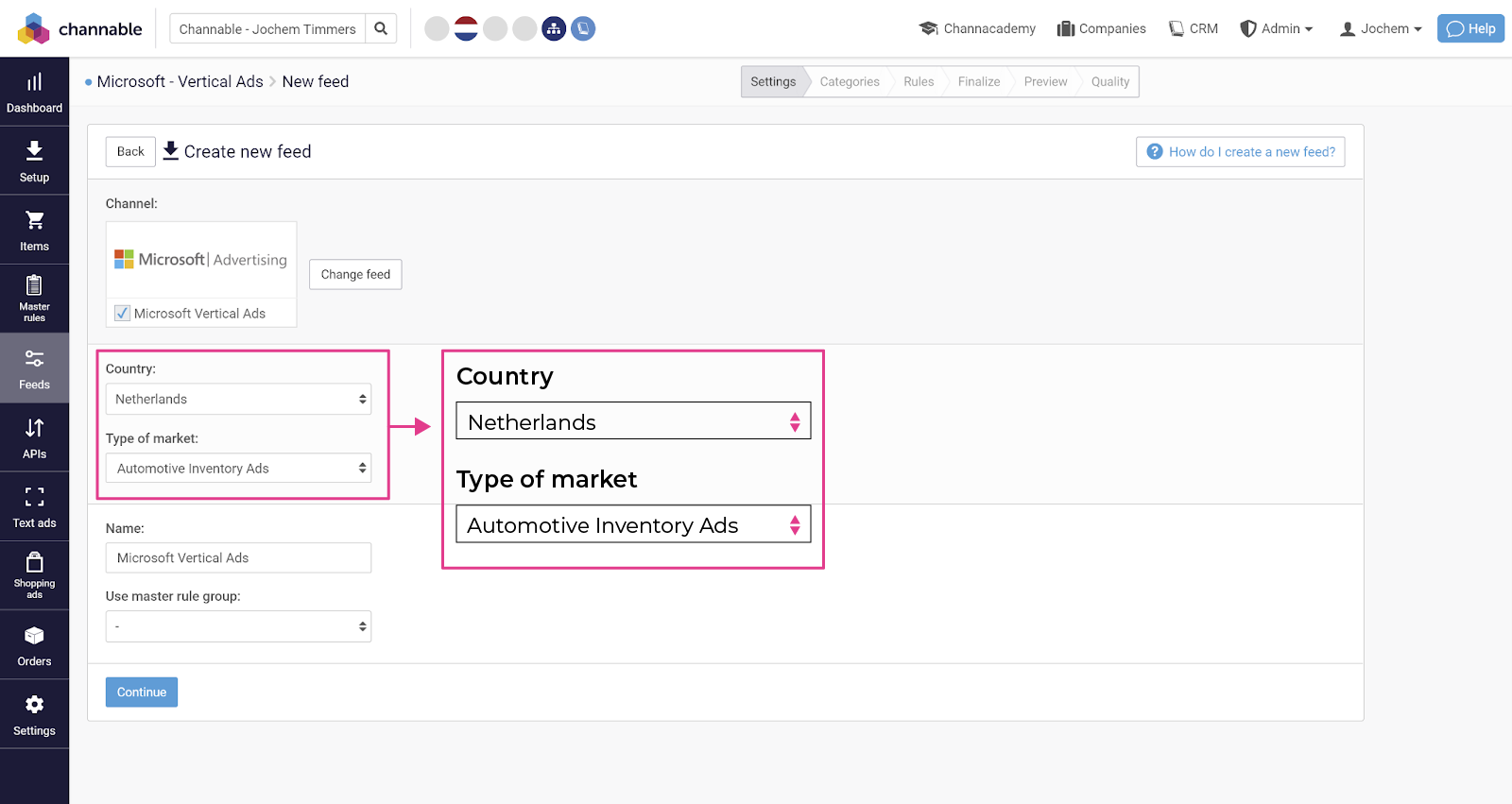The width and height of the screenshot is (1512, 804).
Task: Toggle the Microsoft Vertical Ads checkbox
Action: click(123, 314)
